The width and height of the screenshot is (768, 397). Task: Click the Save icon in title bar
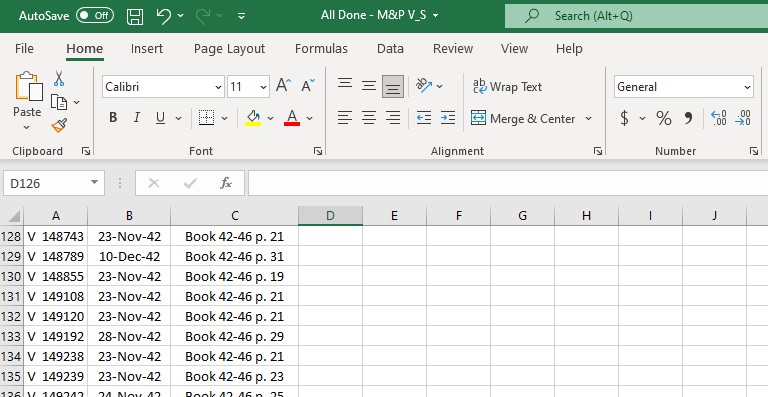click(x=135, y=16)
